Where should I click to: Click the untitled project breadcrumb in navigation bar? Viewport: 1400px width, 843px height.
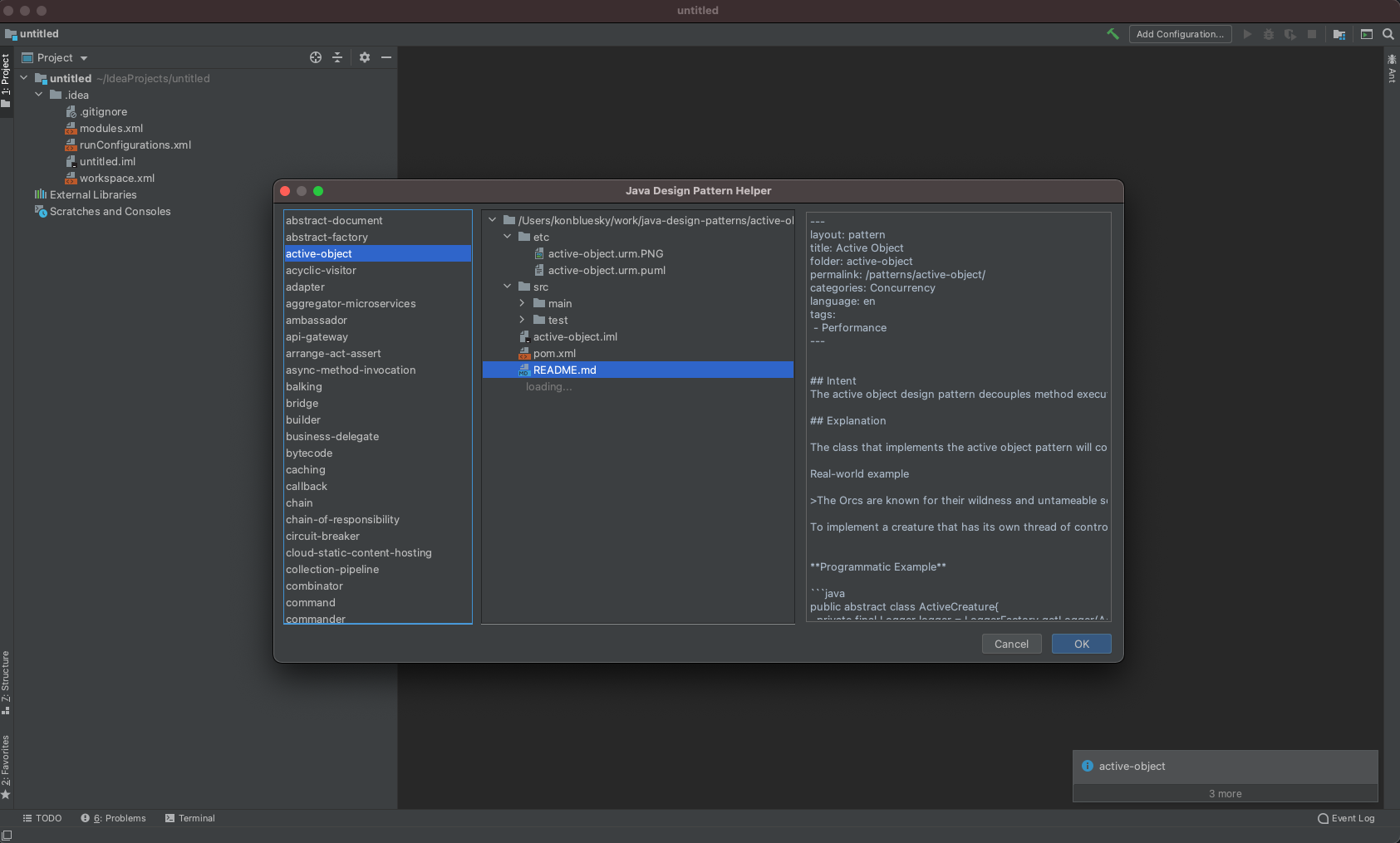32,34
